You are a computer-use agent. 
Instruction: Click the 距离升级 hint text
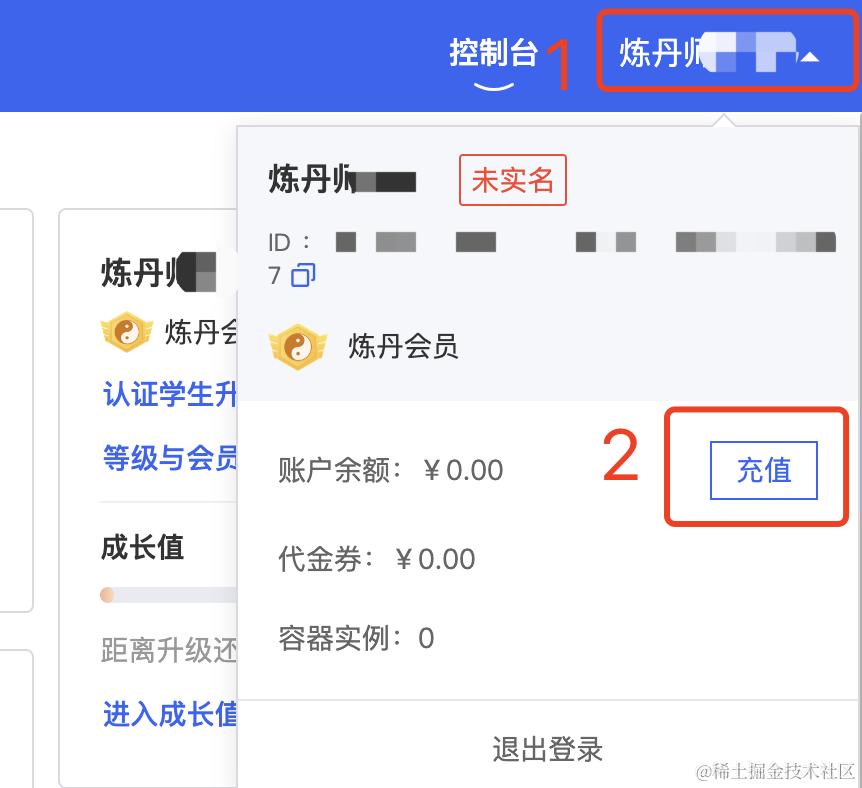pyautogui.click(x=169, y=650)
